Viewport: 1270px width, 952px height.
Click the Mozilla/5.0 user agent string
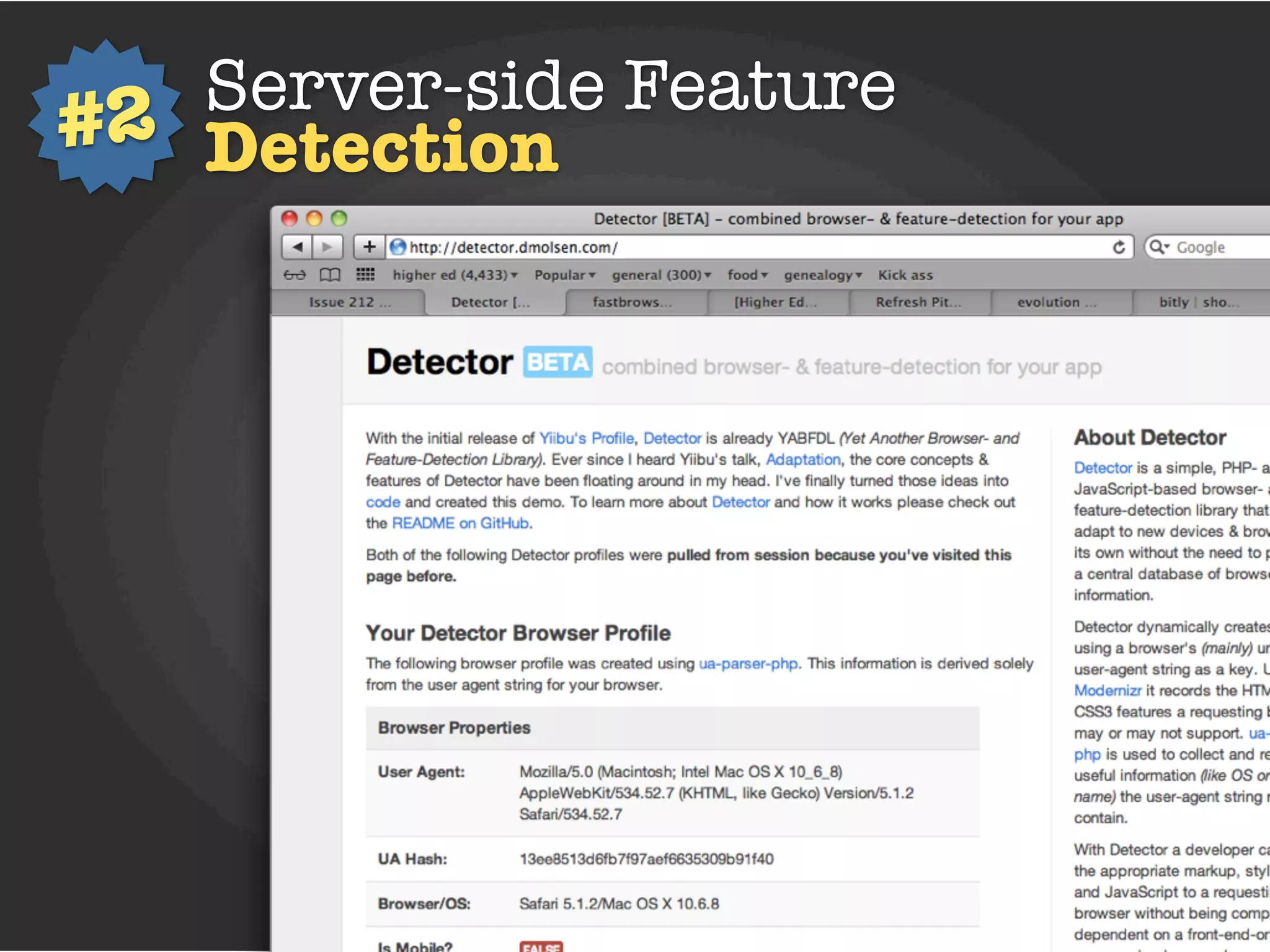[716, 793]
